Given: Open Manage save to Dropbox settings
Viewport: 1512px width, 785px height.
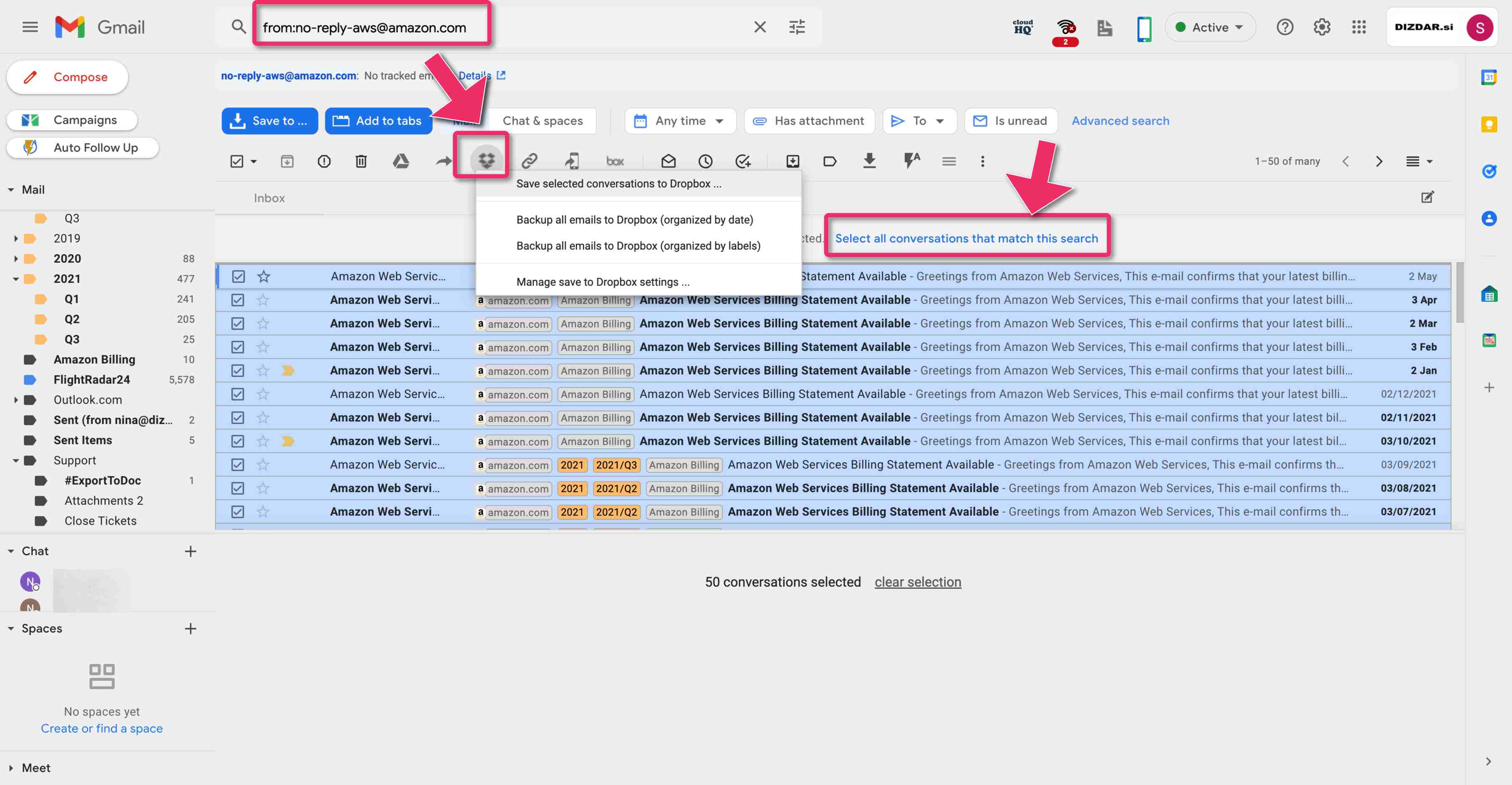Looking at the screenshot, I should (638, 282).
